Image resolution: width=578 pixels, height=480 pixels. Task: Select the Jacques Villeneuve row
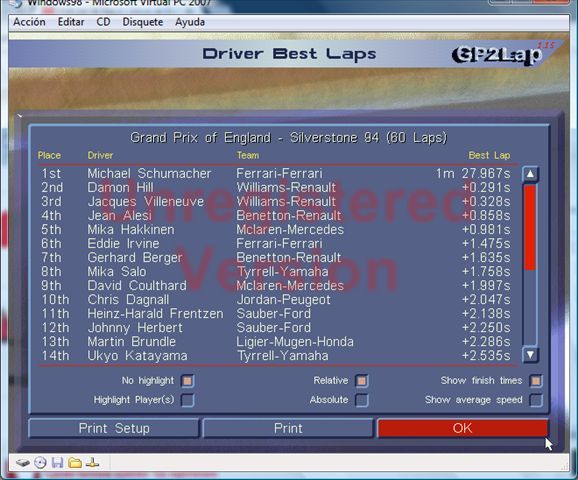click(x=276, y=201)
